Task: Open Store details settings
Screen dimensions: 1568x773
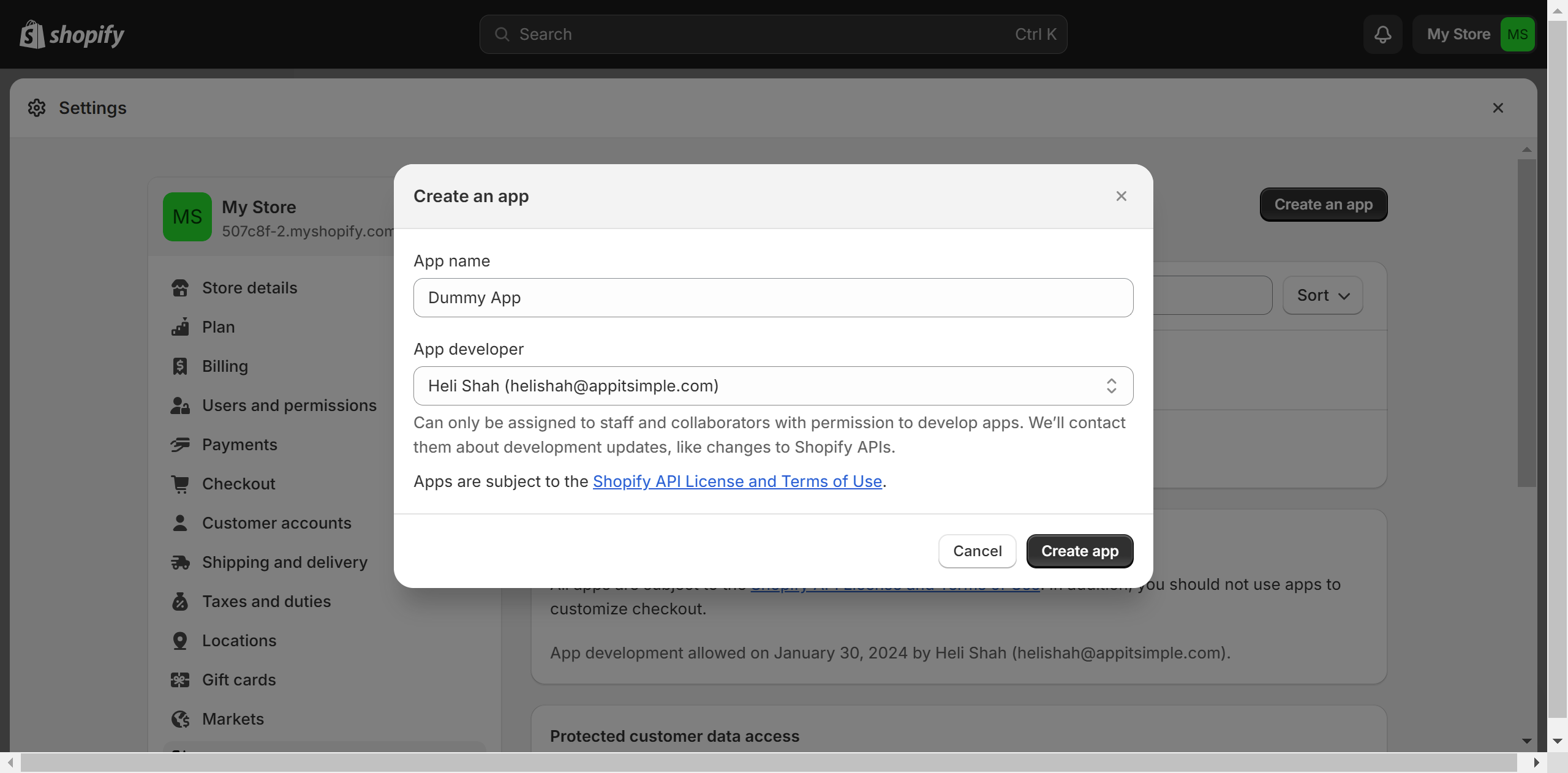Action: [x=249, y=288]
